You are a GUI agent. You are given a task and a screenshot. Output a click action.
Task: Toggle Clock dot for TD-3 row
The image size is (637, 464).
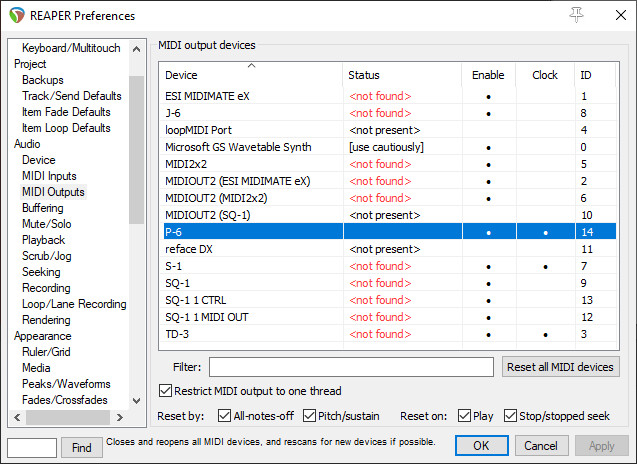(545, 335)
